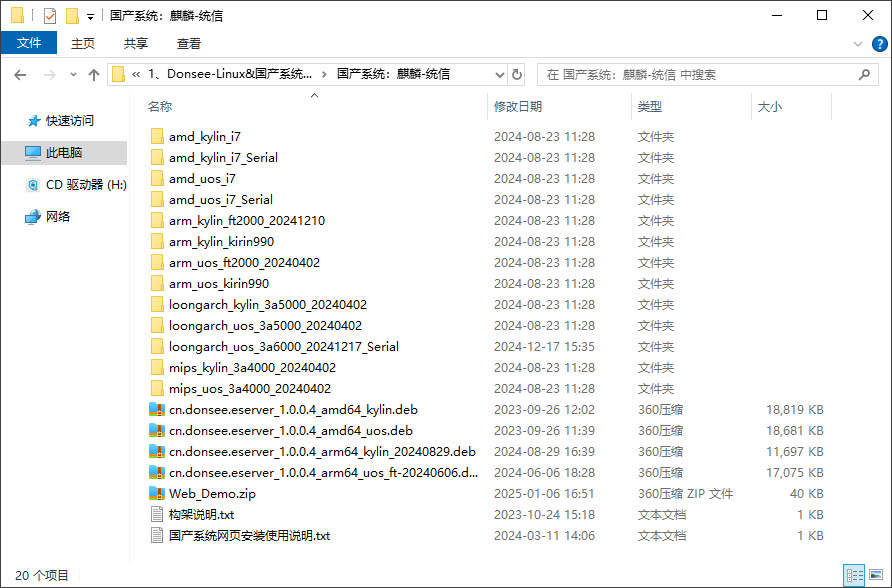
Task: Click the 17,075 KB size cell
Action: pos(795,473)
